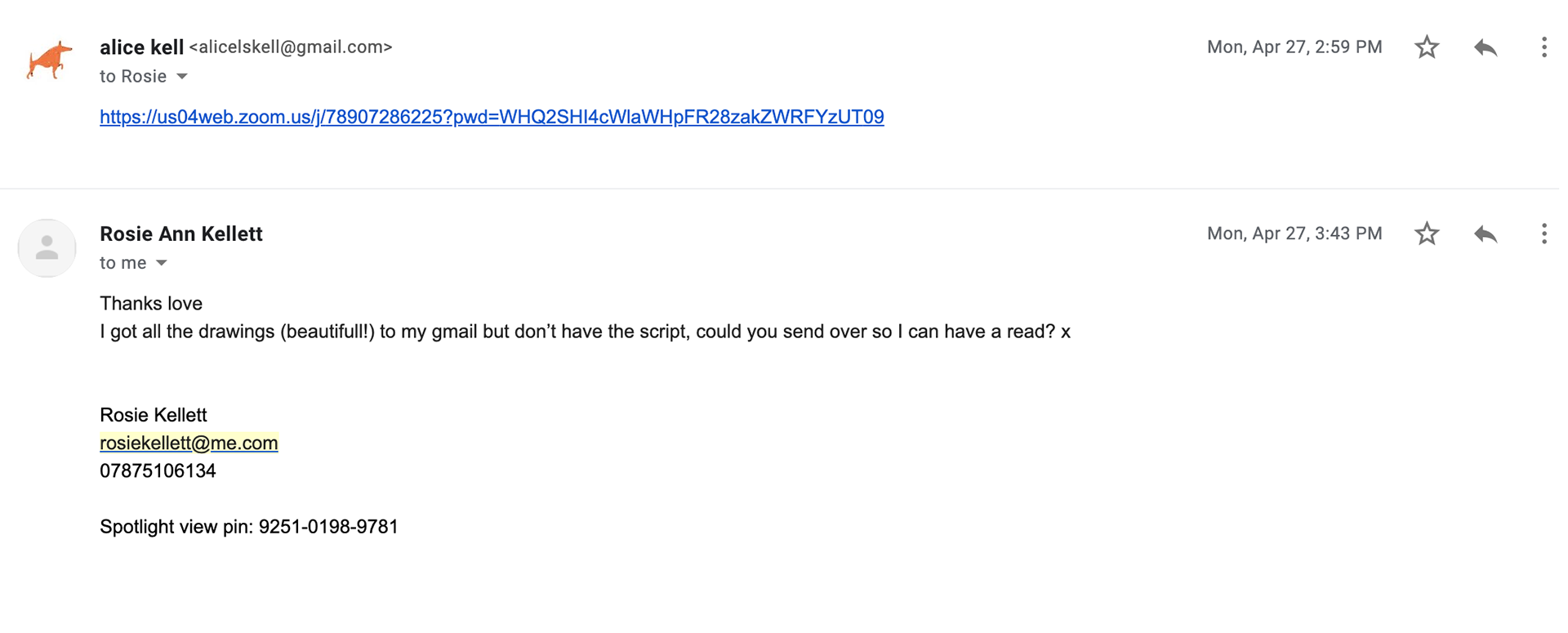The height and width of the screenshot is (633, 1568).
Task: Expand recipient details next to 'to Rosie'
Action: 182,77
